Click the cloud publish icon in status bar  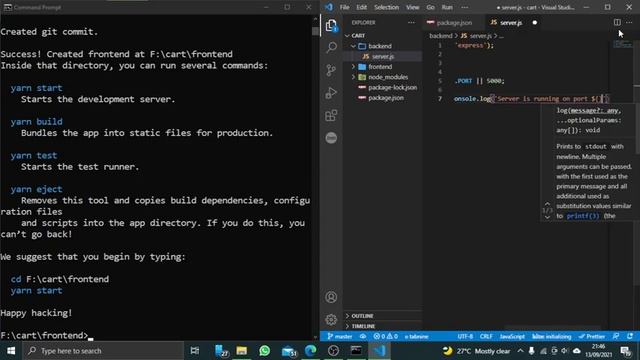pyautogui.click(x=362, y=336)
